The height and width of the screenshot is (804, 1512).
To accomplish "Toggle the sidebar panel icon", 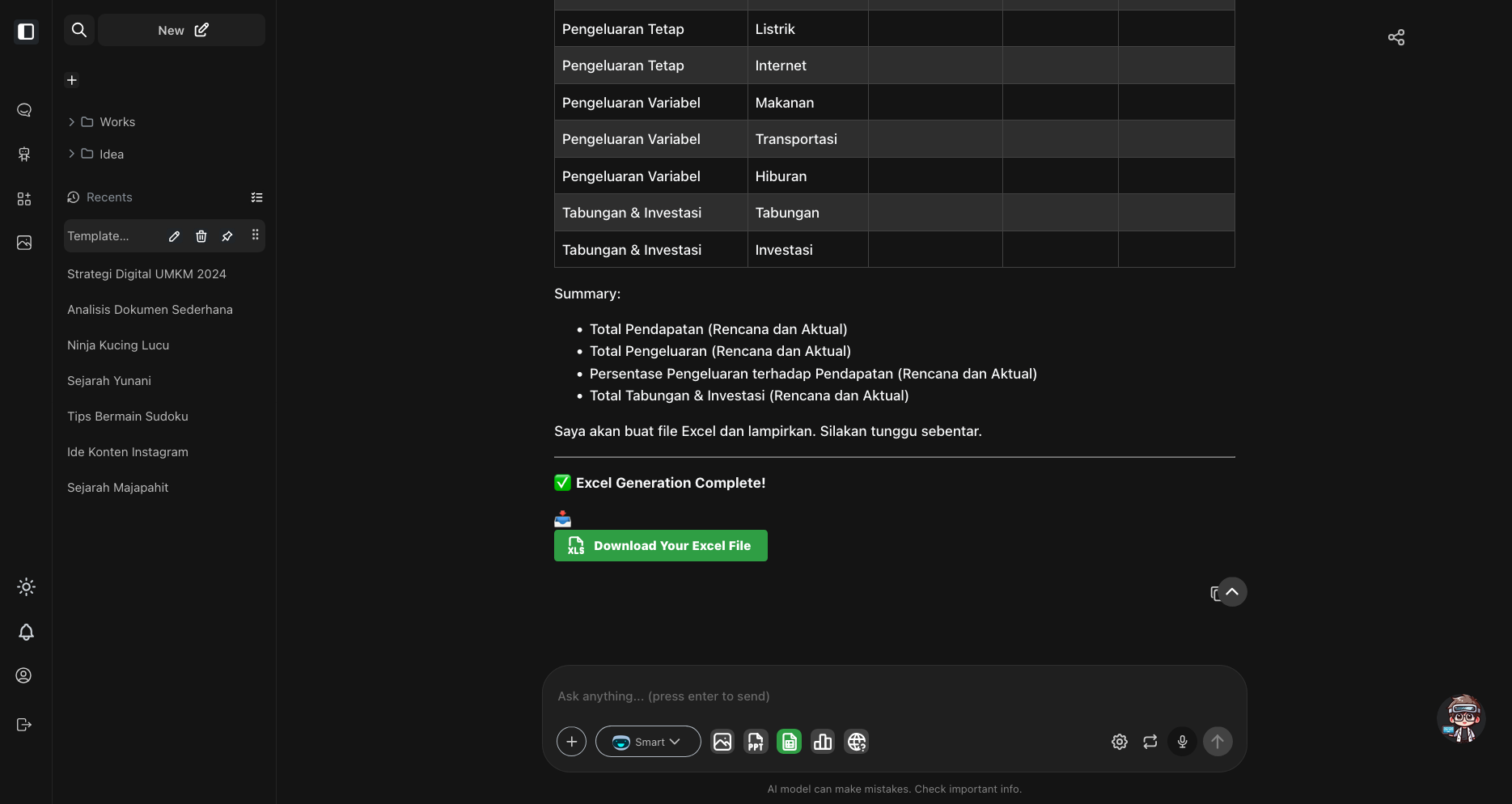I will (x=26, y=32).
